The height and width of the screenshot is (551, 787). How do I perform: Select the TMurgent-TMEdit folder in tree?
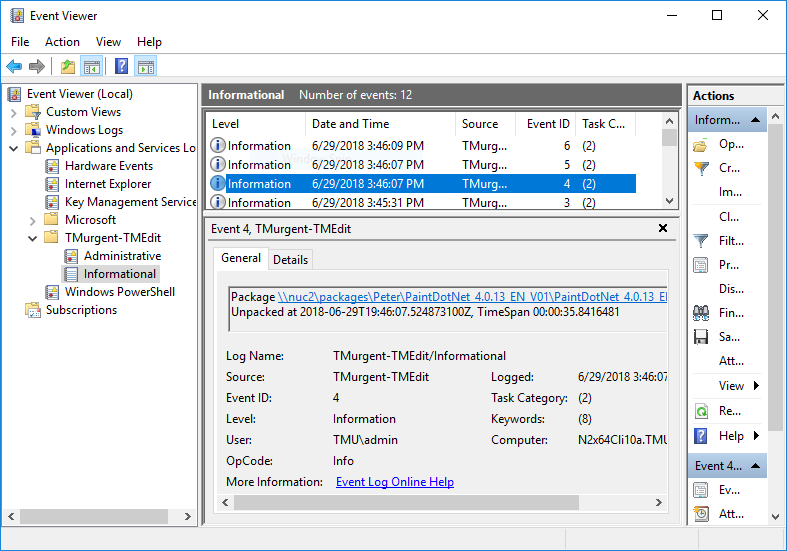[112, 238]
